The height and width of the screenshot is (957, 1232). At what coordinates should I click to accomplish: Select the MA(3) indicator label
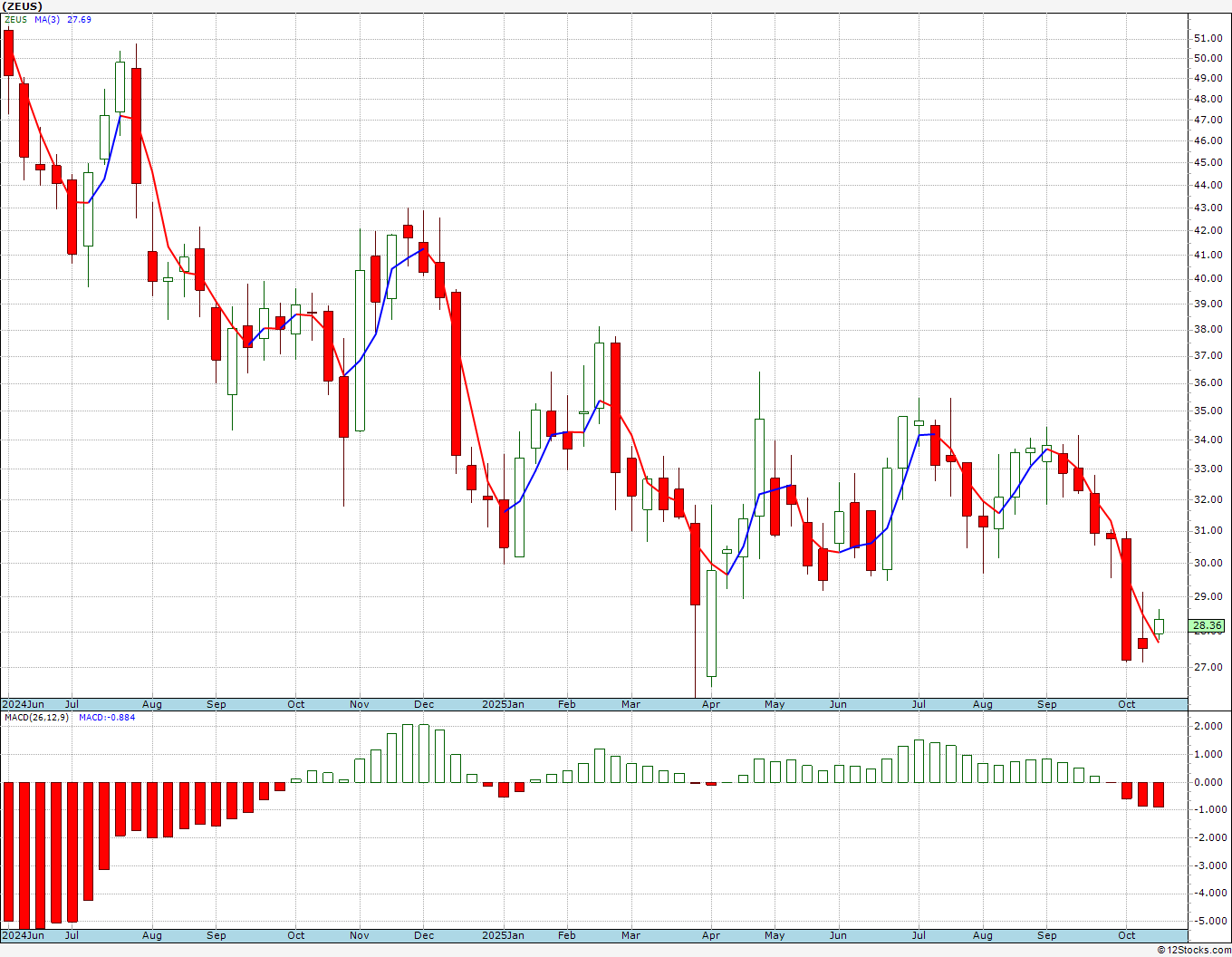[x=47, y=19]
